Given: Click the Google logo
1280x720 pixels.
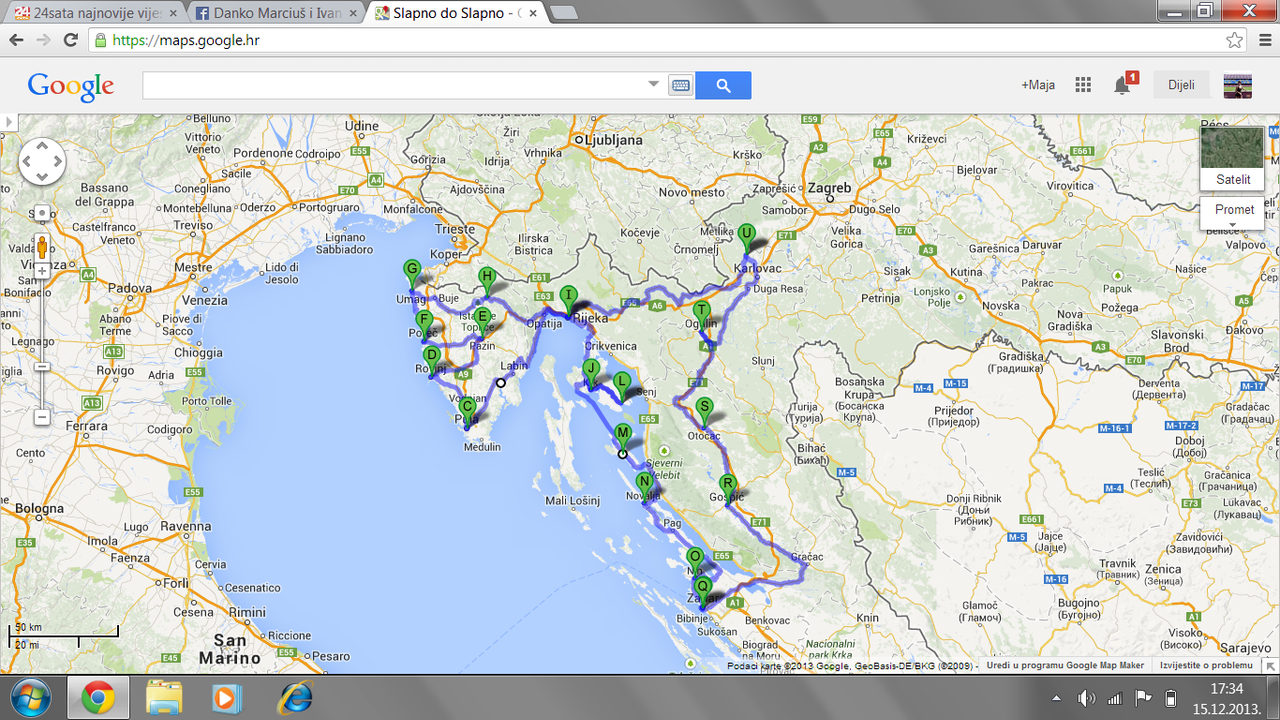Looking at the screenshot, I should point(71,86).
